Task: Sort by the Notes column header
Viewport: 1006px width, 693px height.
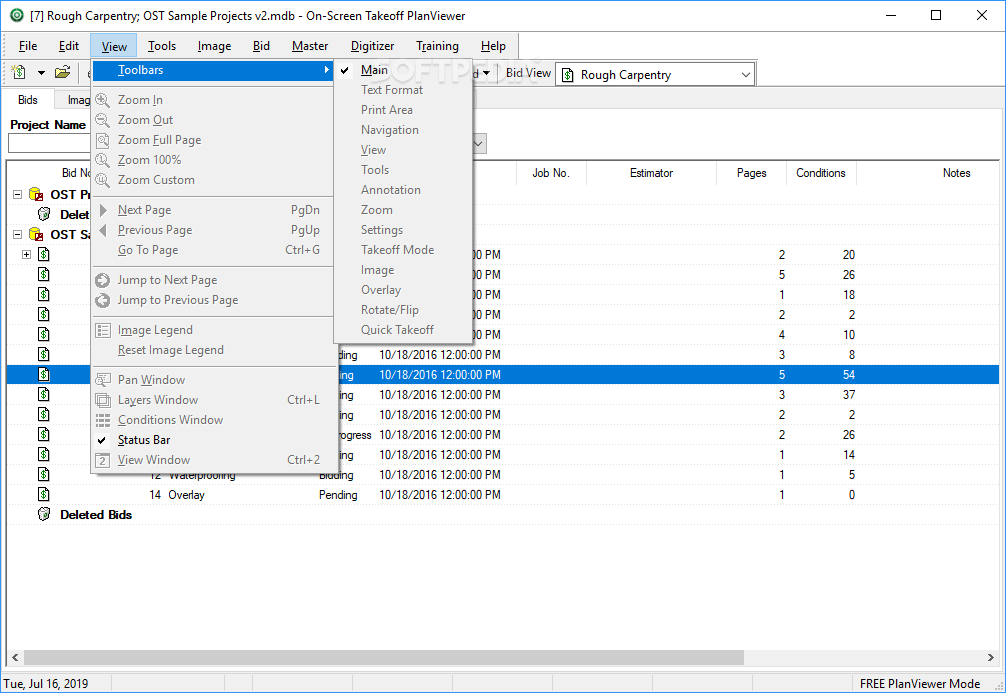Action: [956, 173]
